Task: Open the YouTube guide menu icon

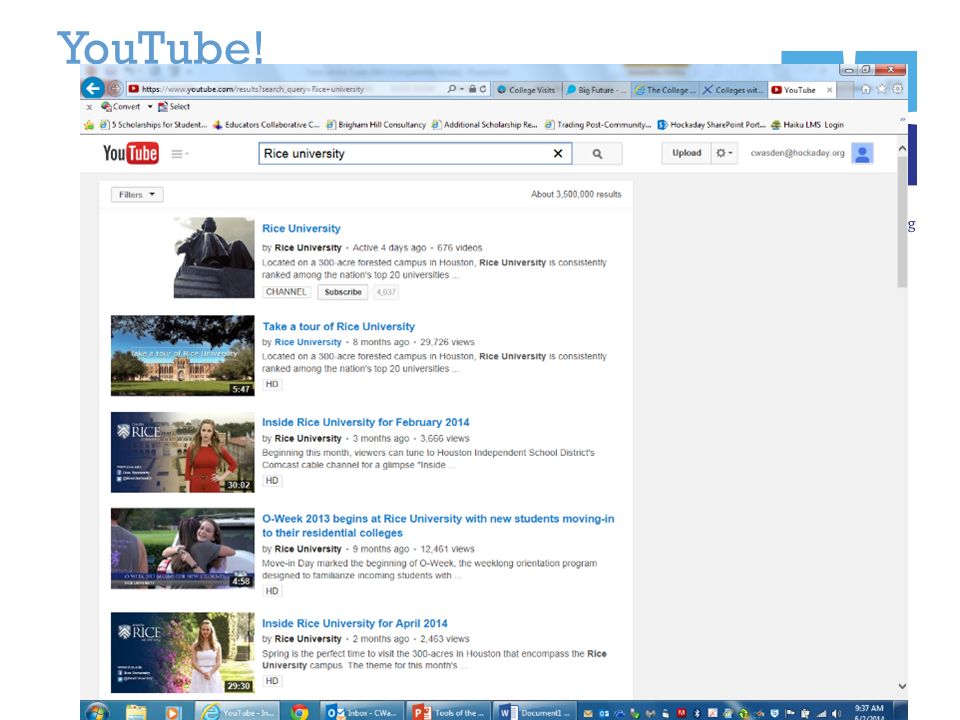Action: (x=179, y=154)
